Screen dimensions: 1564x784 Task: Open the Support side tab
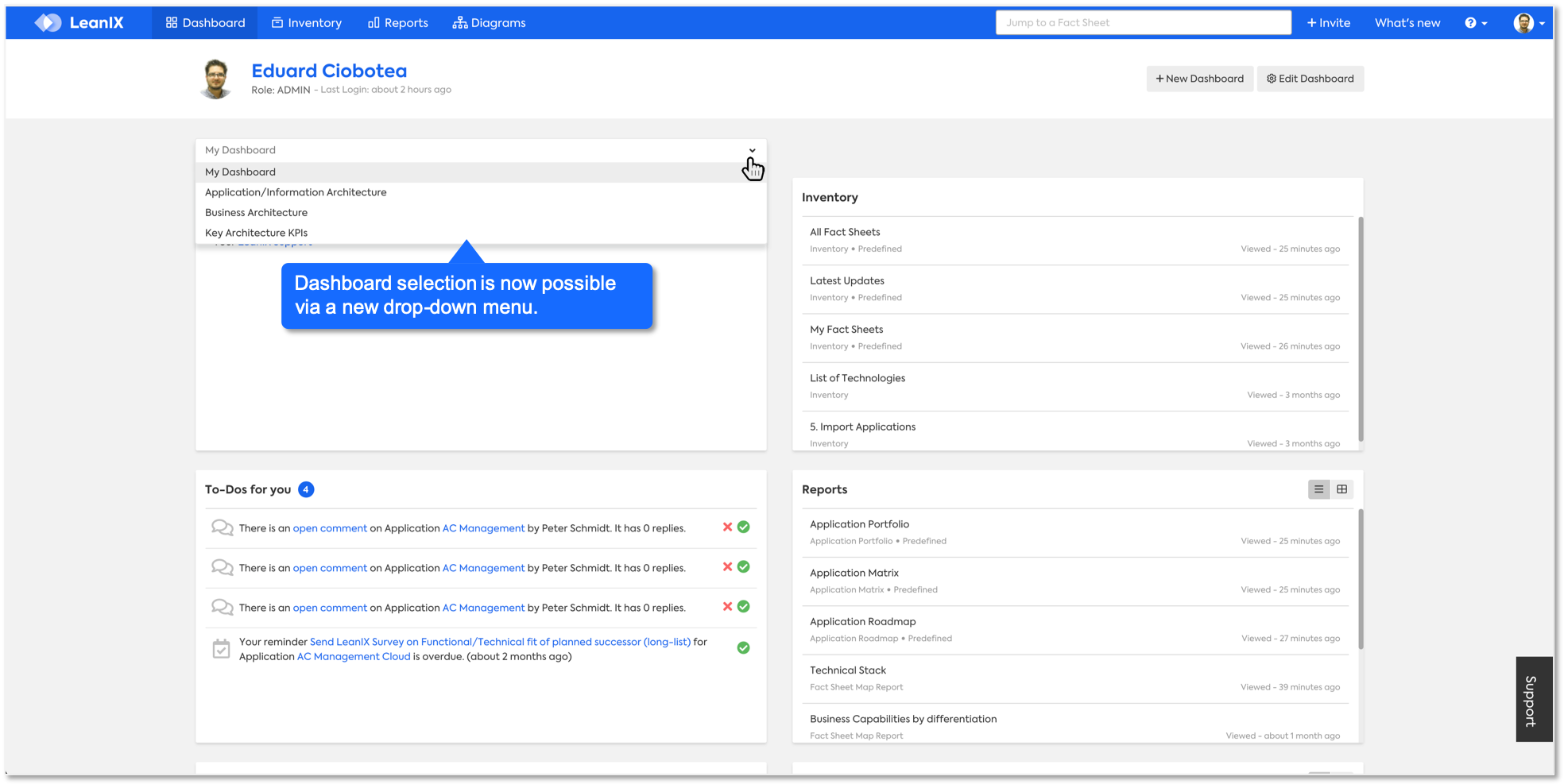tap(1534, 700)
